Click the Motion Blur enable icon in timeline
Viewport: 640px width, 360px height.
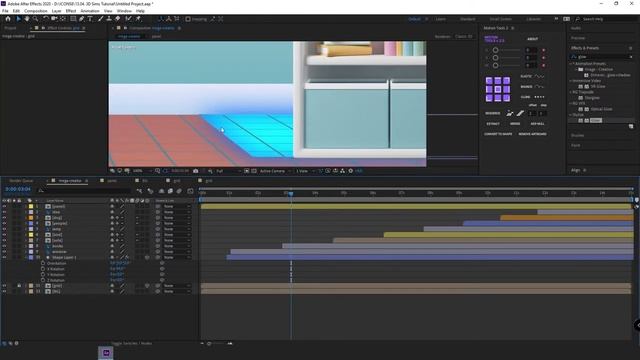[180, 191]
